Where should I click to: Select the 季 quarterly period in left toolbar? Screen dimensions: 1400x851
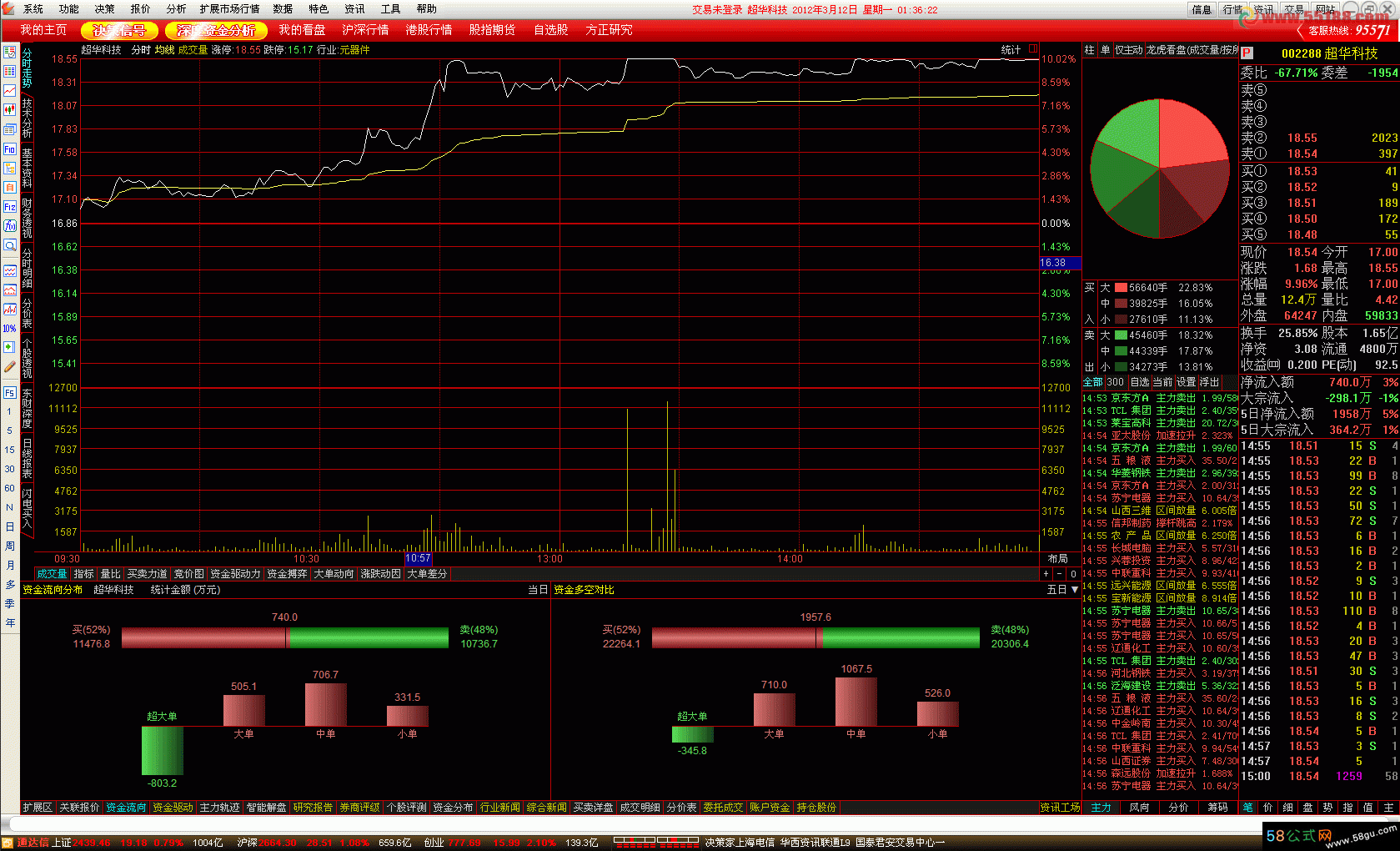(x=9, y=603)
